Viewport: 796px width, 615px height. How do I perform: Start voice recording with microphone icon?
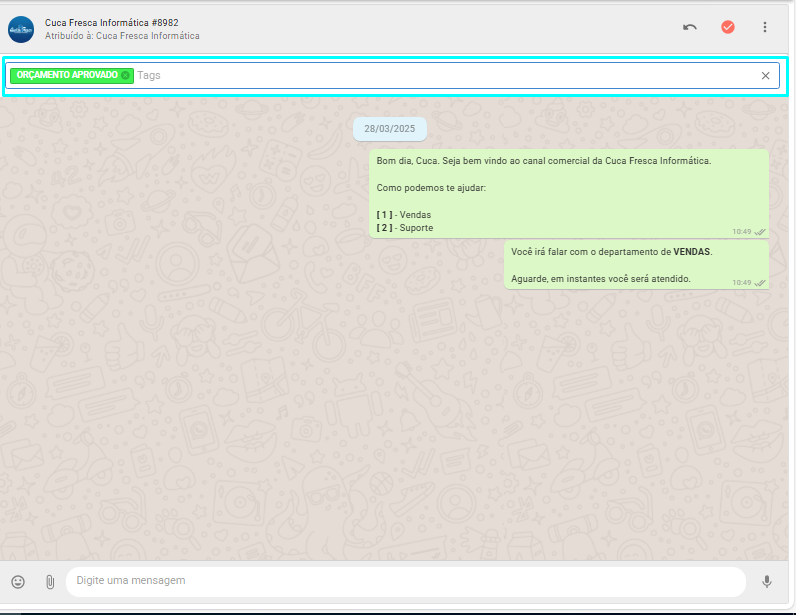click(767, 582)
